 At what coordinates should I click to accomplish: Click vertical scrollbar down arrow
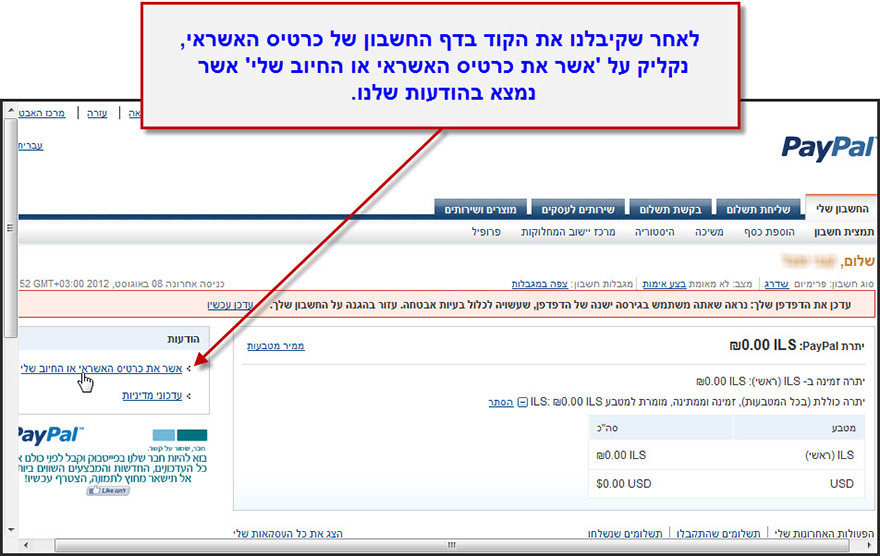point(11,529)
